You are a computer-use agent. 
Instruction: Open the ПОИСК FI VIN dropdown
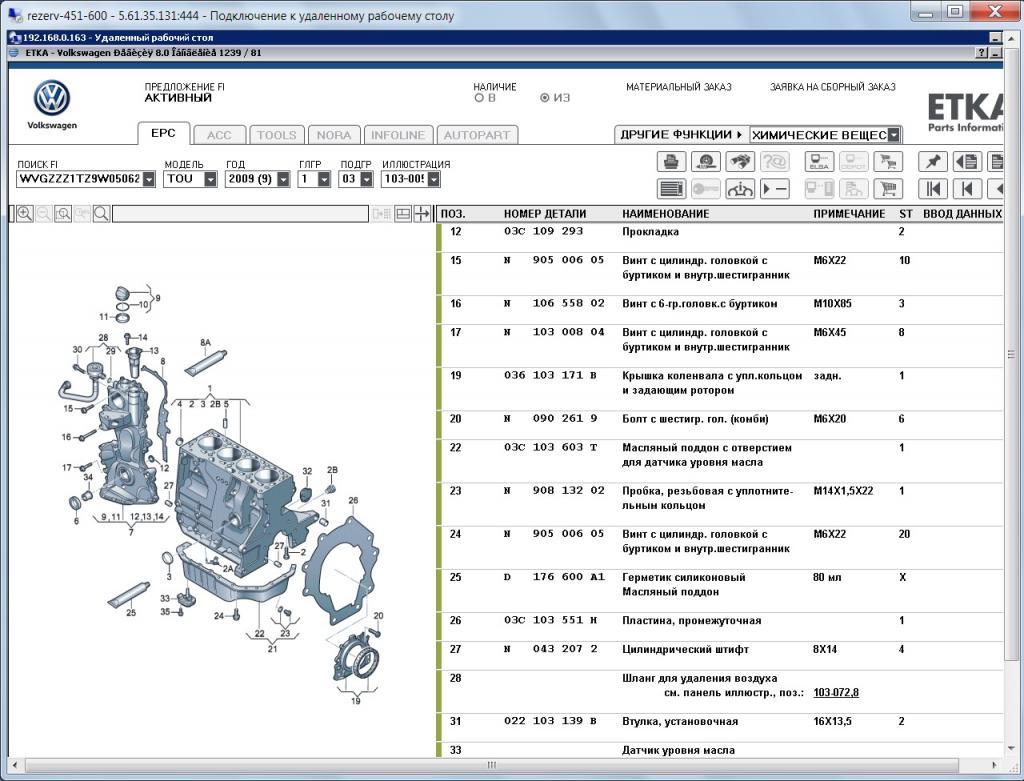149,179
